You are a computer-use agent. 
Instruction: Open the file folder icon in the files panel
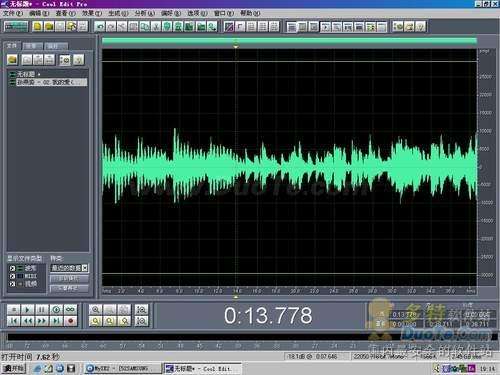[x=12, y=60]
